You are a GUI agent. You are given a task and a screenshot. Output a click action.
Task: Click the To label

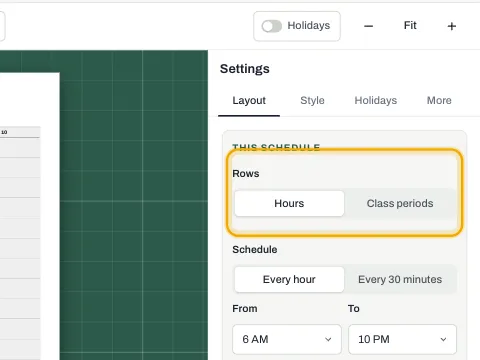pyautogui.click(x=354, y=309)
